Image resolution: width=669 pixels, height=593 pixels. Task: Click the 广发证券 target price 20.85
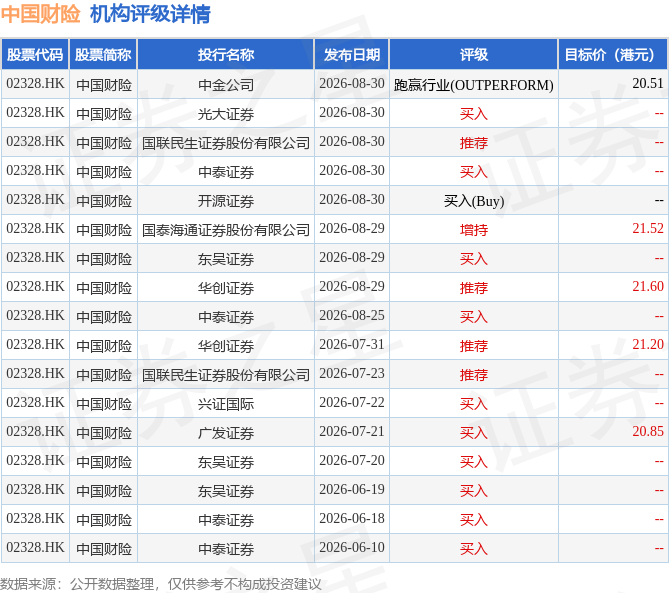point(648,432)
